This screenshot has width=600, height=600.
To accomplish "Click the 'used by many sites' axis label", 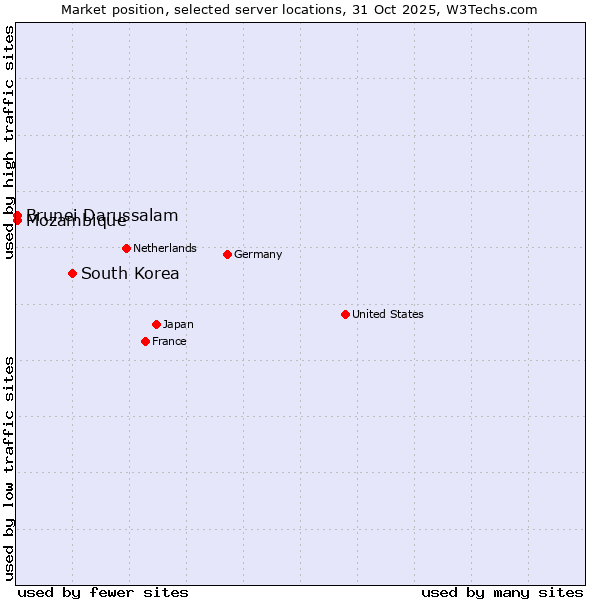I will pos(502,592).
